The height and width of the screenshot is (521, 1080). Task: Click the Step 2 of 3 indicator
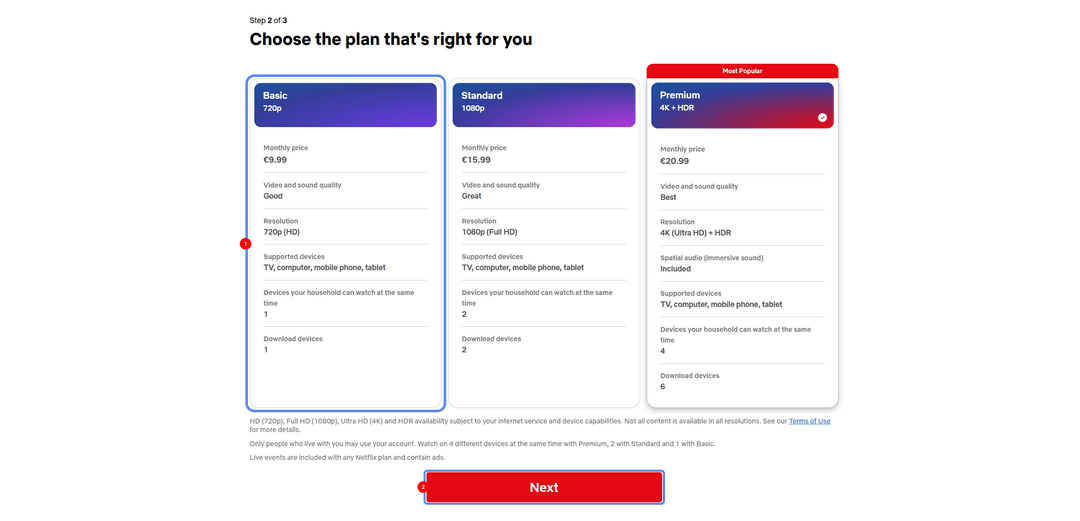[x=269, y=21]
